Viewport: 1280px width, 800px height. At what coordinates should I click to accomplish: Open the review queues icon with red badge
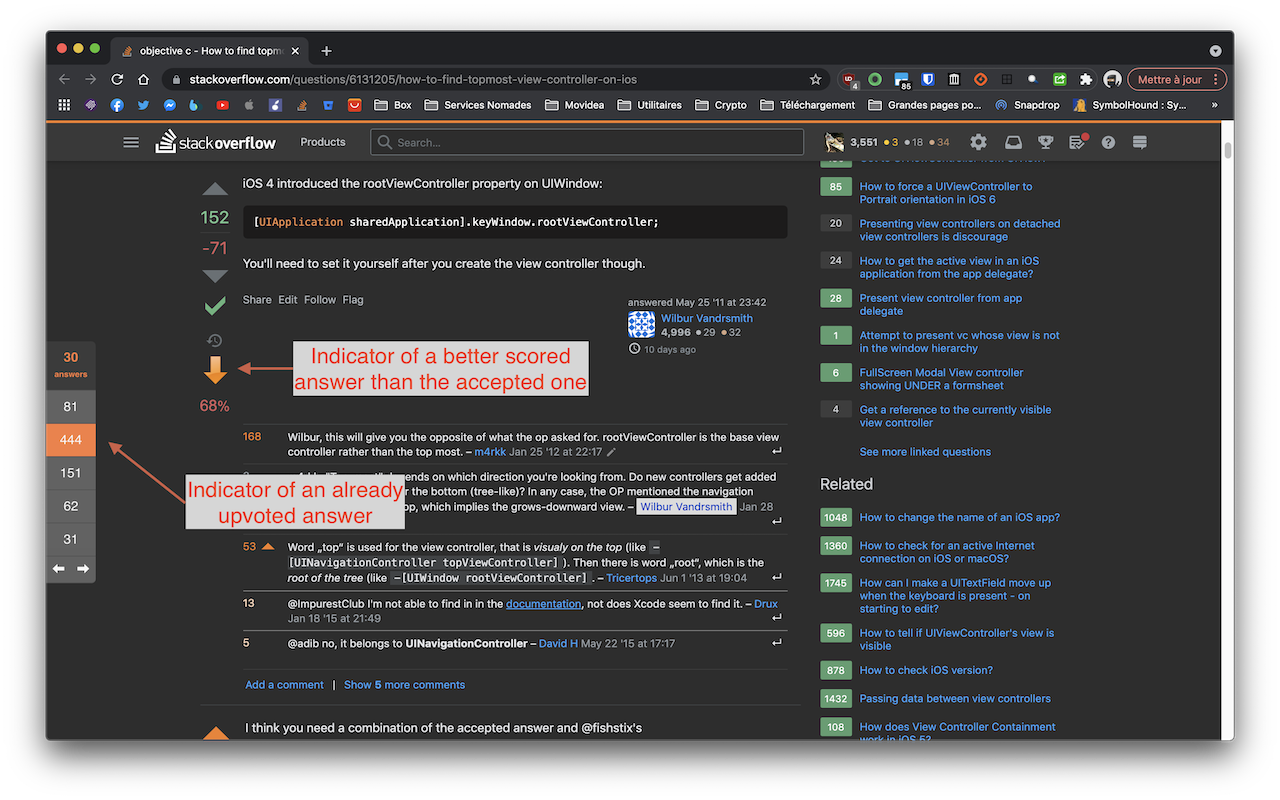pyautogui.click(x=1077, y=142)
